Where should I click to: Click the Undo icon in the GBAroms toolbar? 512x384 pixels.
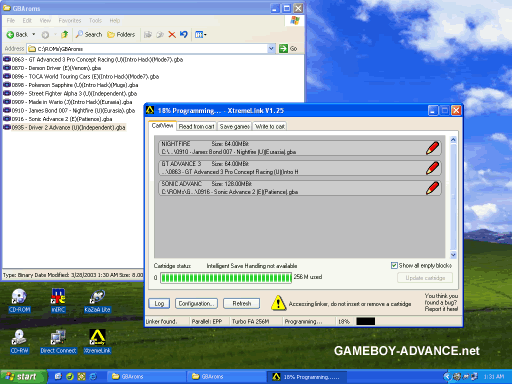coord(184,34)
